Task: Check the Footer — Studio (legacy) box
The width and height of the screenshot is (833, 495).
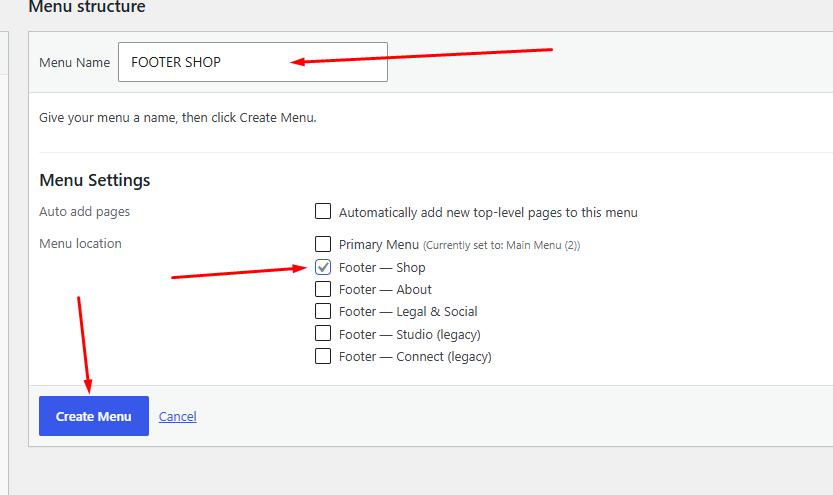Action: click(x=323, y=333)
